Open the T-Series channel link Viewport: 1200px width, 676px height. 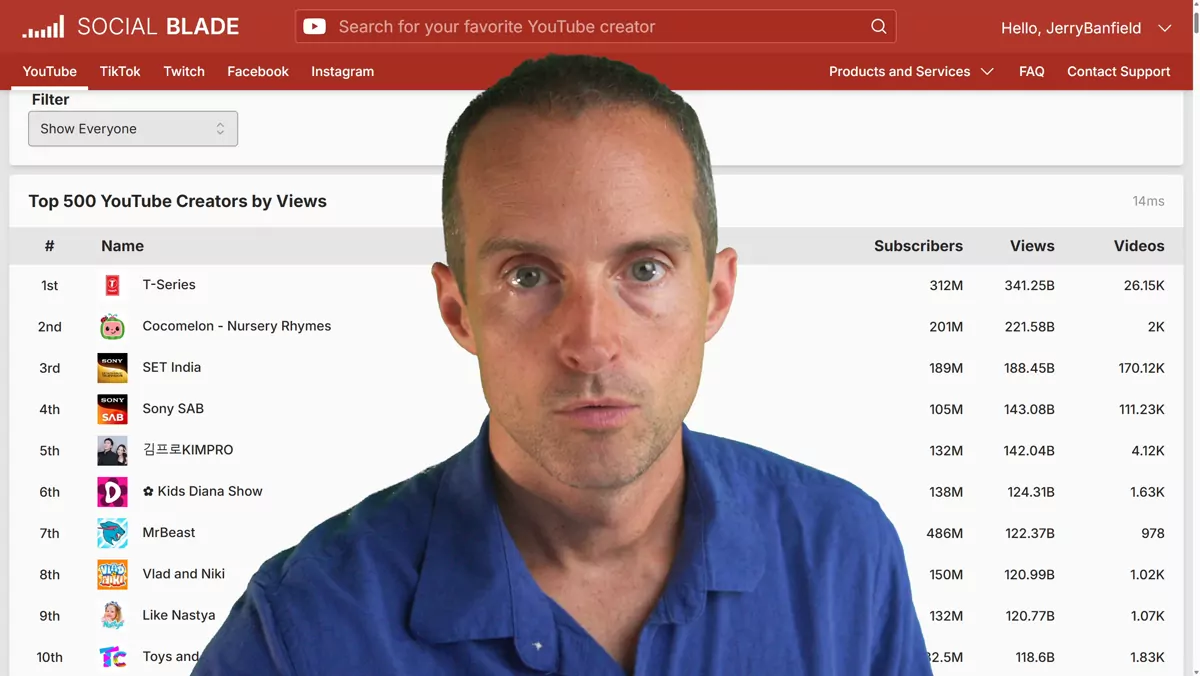coord(169,285)
